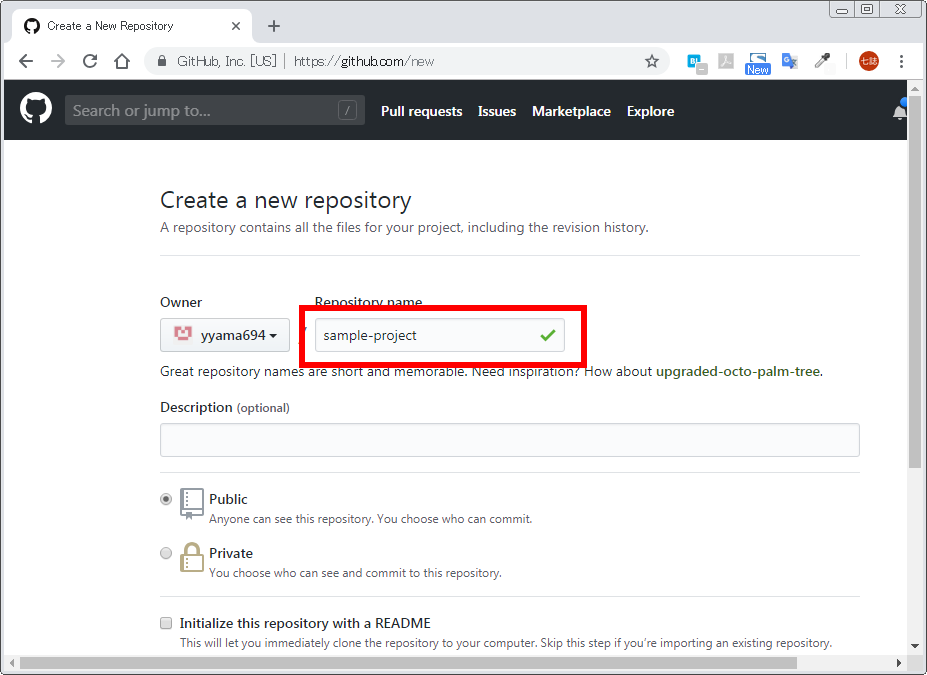927x675 pixels.
Task: Open Marketplace in the GitHub header
Action: coord(571,111)
